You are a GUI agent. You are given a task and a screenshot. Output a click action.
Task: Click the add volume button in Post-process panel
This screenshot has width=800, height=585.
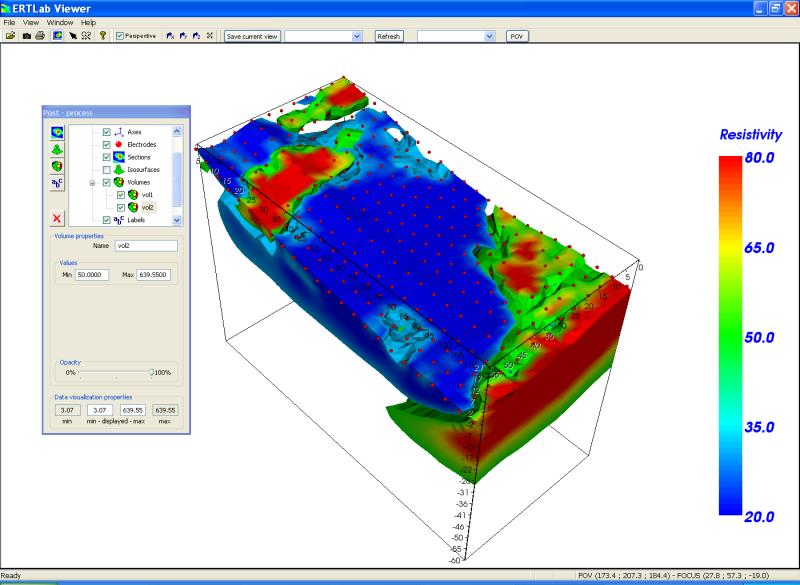point(57,166)
